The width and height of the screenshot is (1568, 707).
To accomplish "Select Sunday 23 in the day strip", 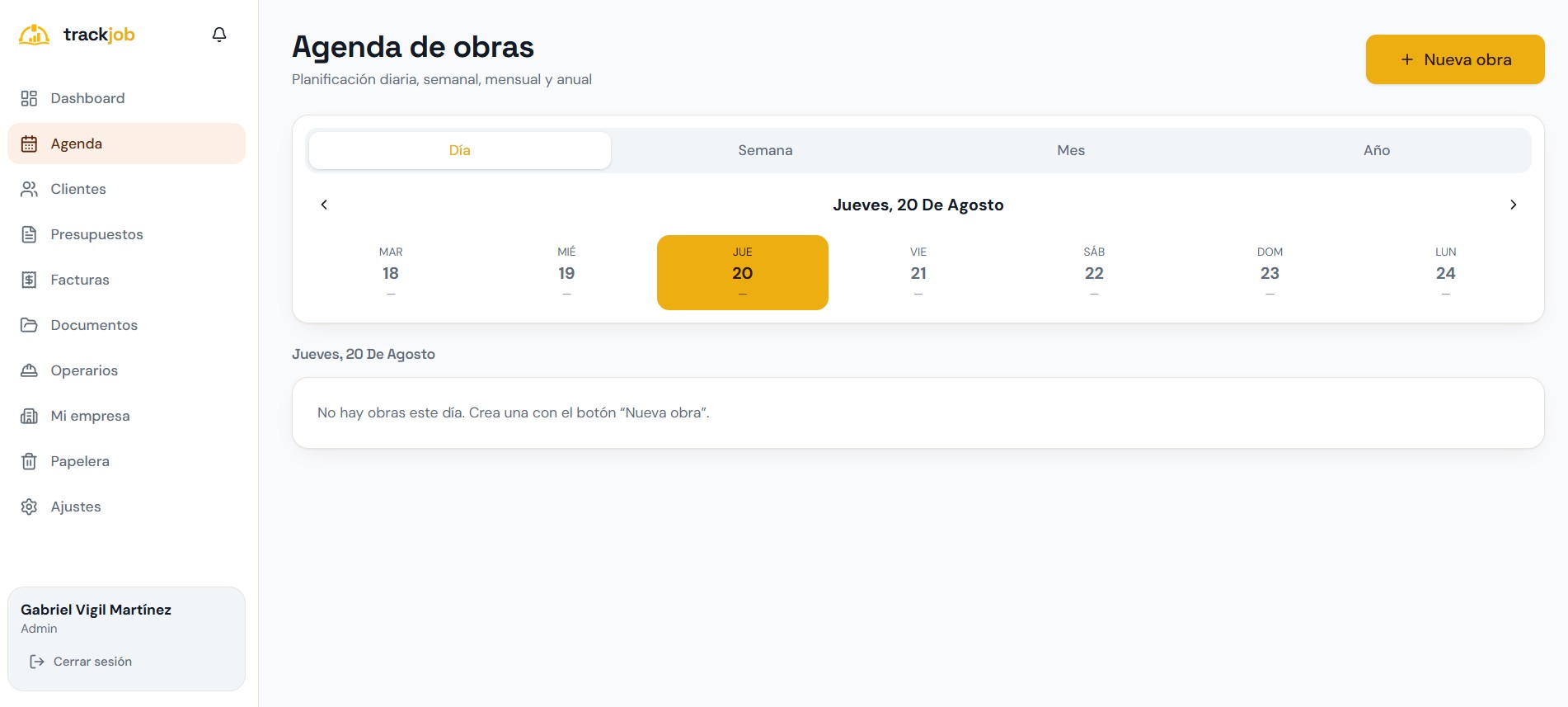I will coord(1270,272).
